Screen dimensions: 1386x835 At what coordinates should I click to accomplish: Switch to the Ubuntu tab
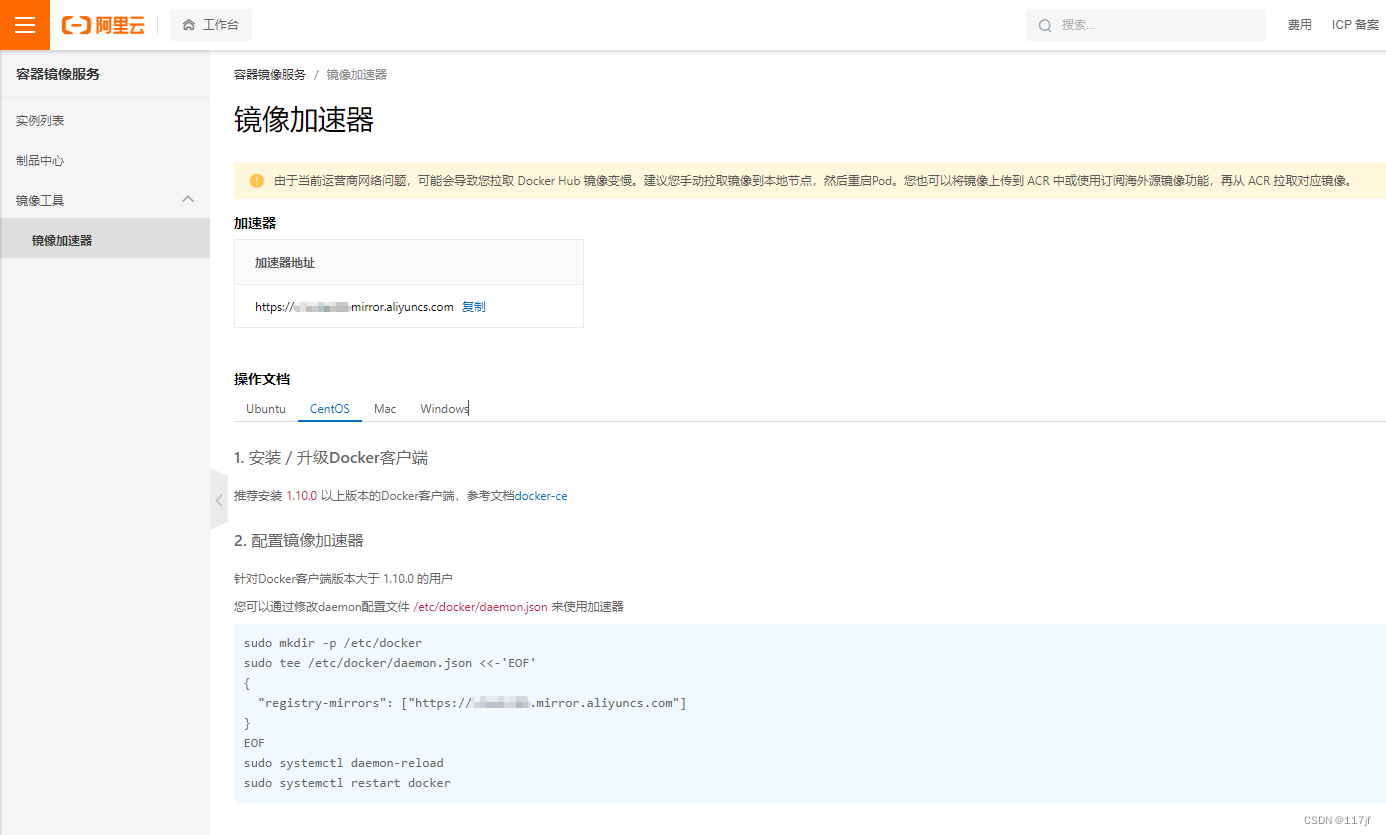click(x=266, y=409)
